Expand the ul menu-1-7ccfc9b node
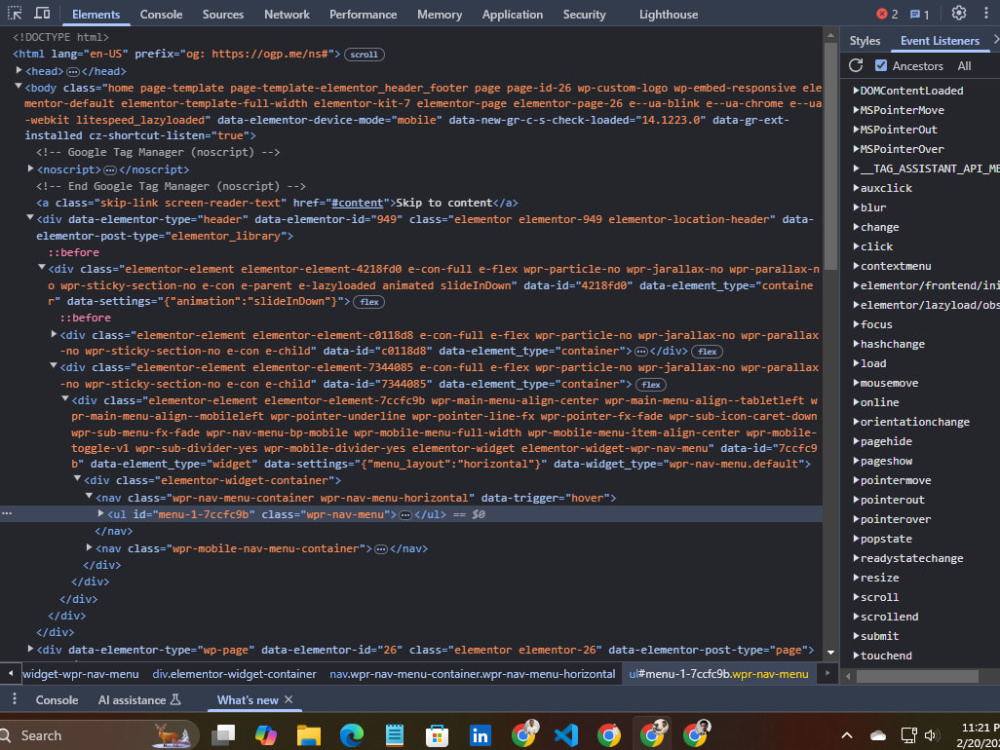This screenshot has width=1000, height=750. (x=101, y=513)
